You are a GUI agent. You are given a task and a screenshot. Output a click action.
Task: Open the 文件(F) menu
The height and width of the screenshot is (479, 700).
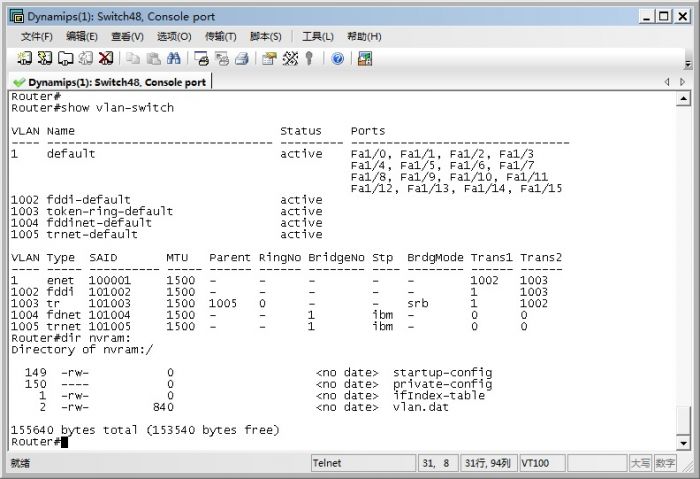pos(37,37)
